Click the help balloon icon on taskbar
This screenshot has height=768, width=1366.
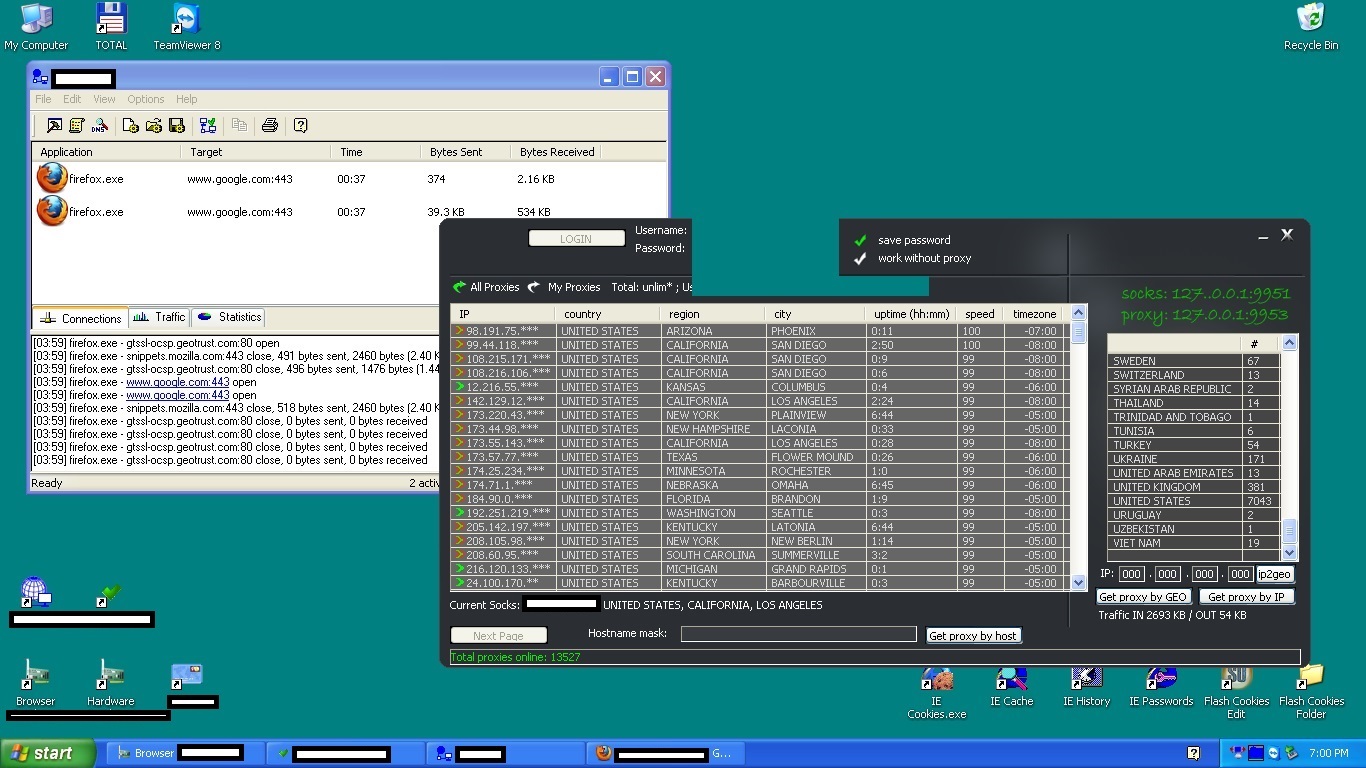(1193, 753)
